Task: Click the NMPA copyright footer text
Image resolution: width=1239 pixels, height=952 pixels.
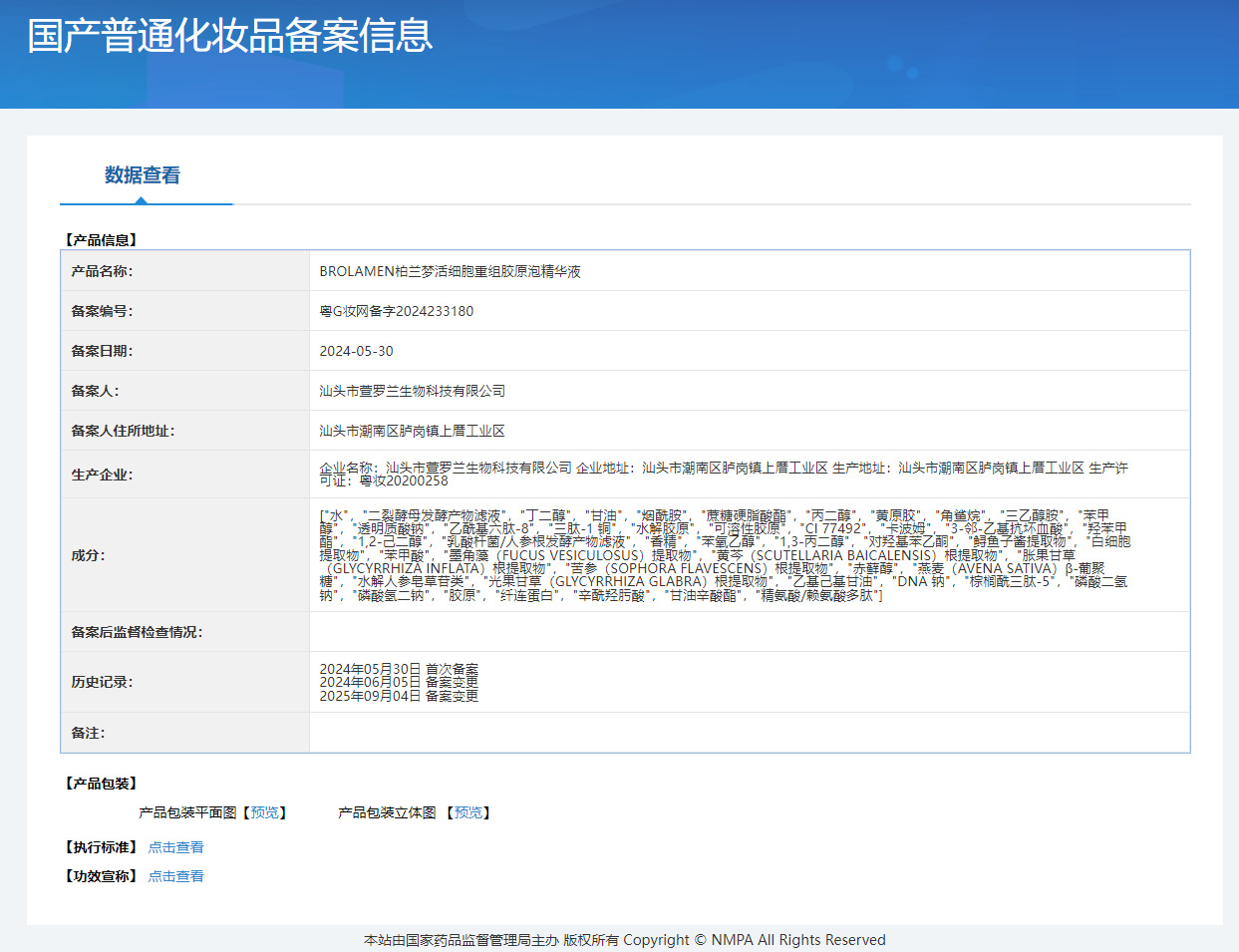Action: pos(625,940)
